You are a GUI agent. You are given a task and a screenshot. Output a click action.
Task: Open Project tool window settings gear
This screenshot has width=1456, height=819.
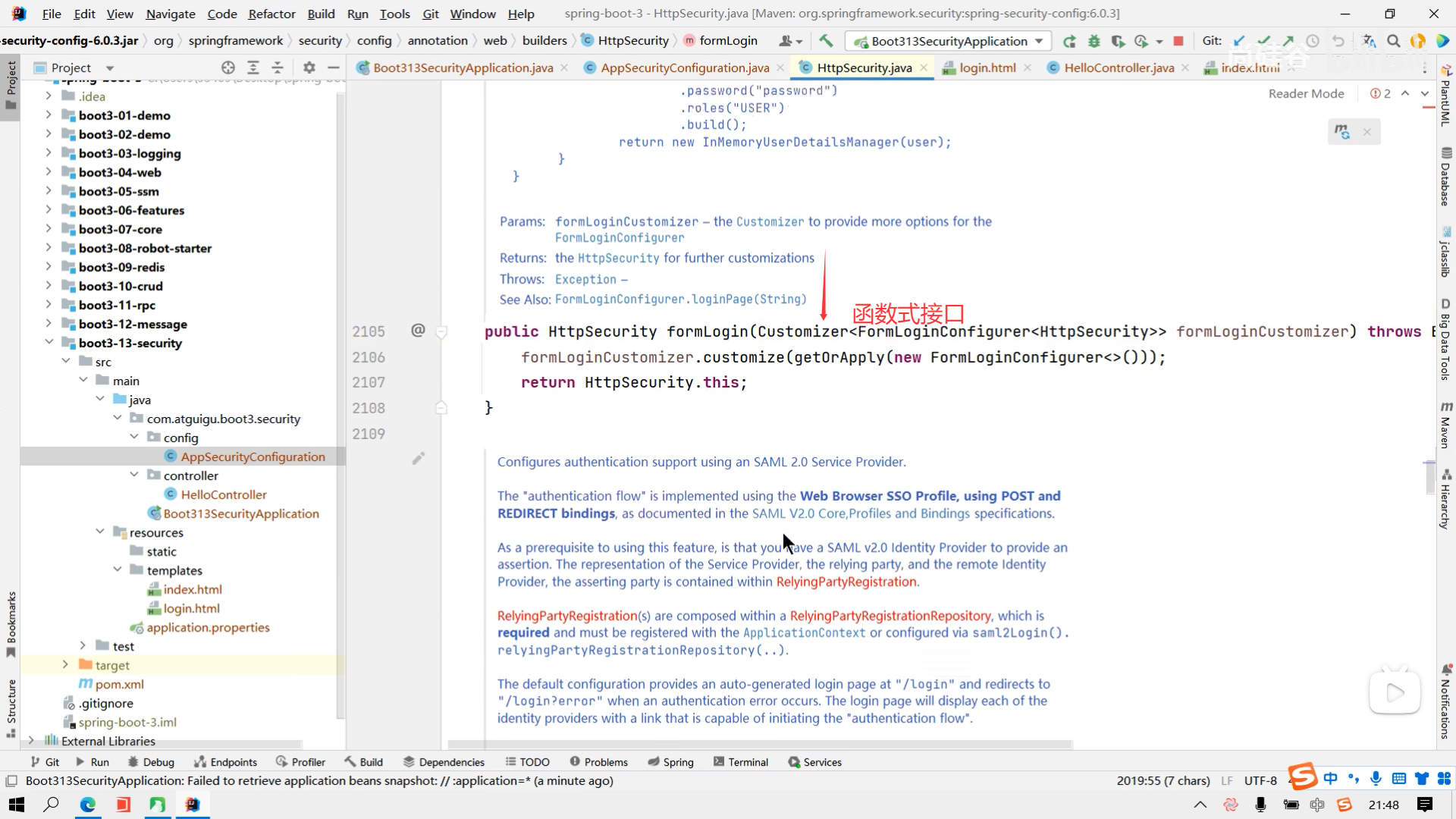click(x=309, y=67)
